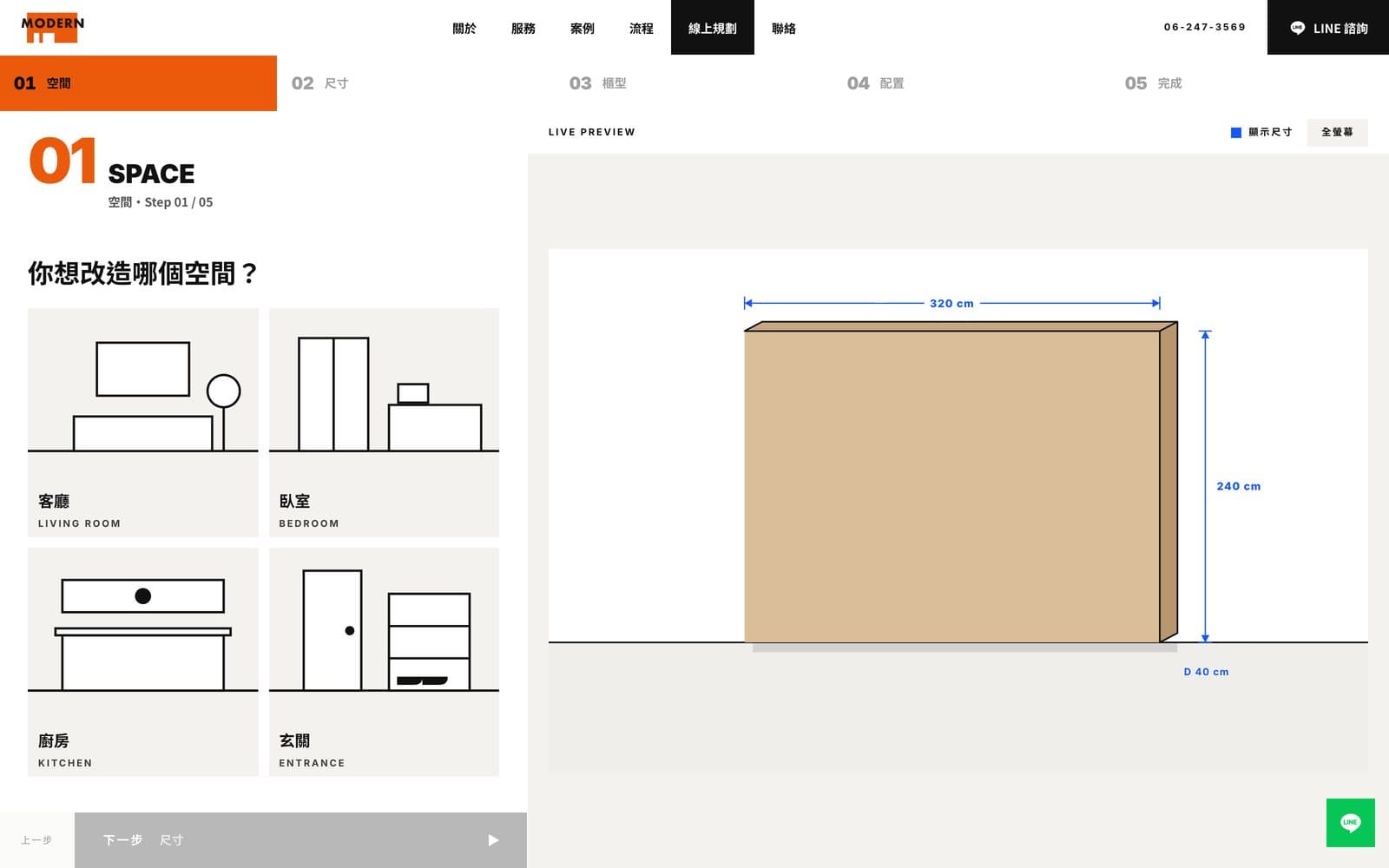Image resolution: width=1389 pixels, height=868 pixels.
Task: Click the 空間・Step 01 / 05 subtitle
Action: 161,202
